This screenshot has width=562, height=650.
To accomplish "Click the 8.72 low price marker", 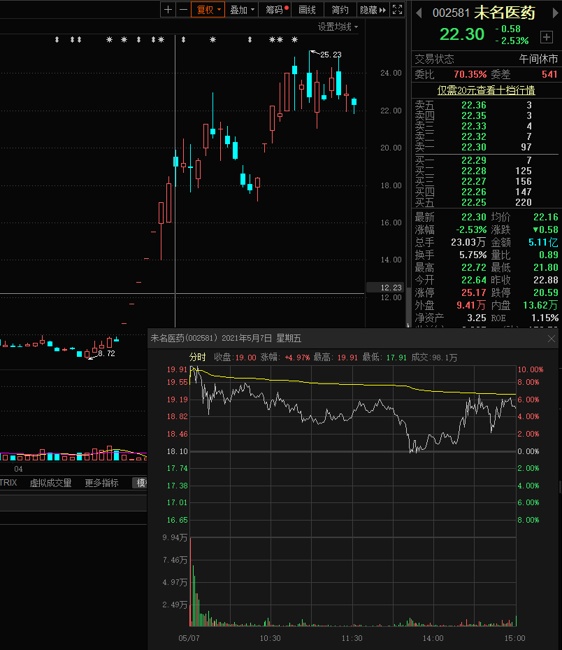I will 107,353.
